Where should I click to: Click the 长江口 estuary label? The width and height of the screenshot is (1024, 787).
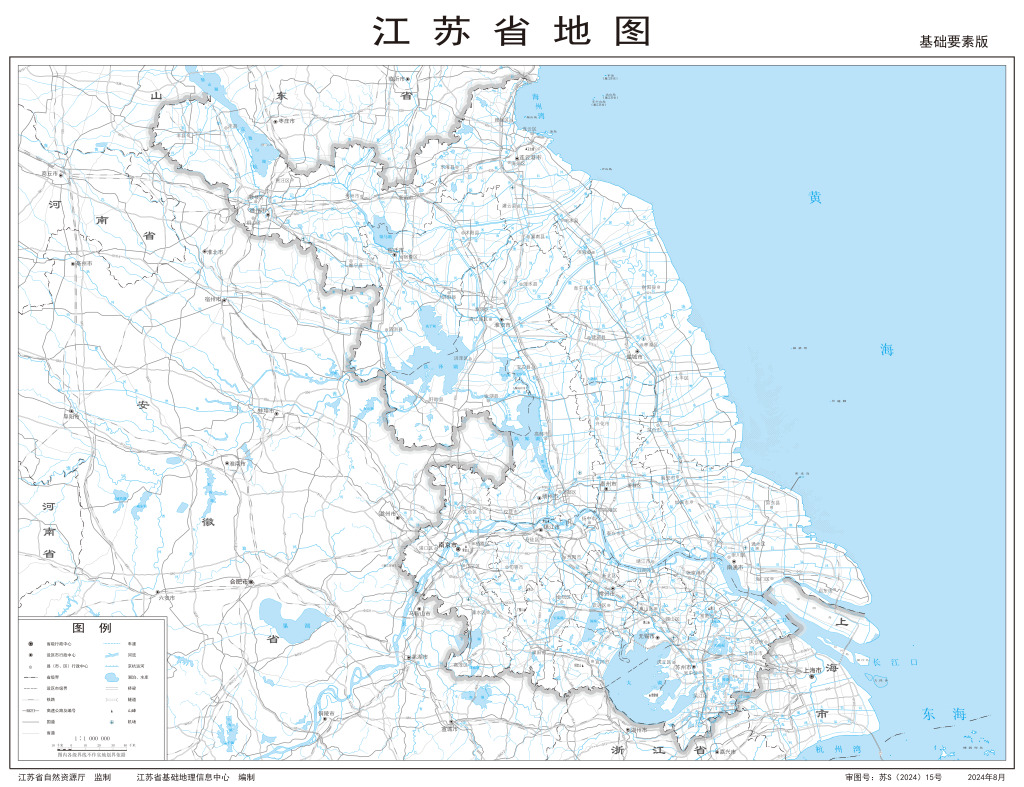pyautogui.click(x=888, y=662)
